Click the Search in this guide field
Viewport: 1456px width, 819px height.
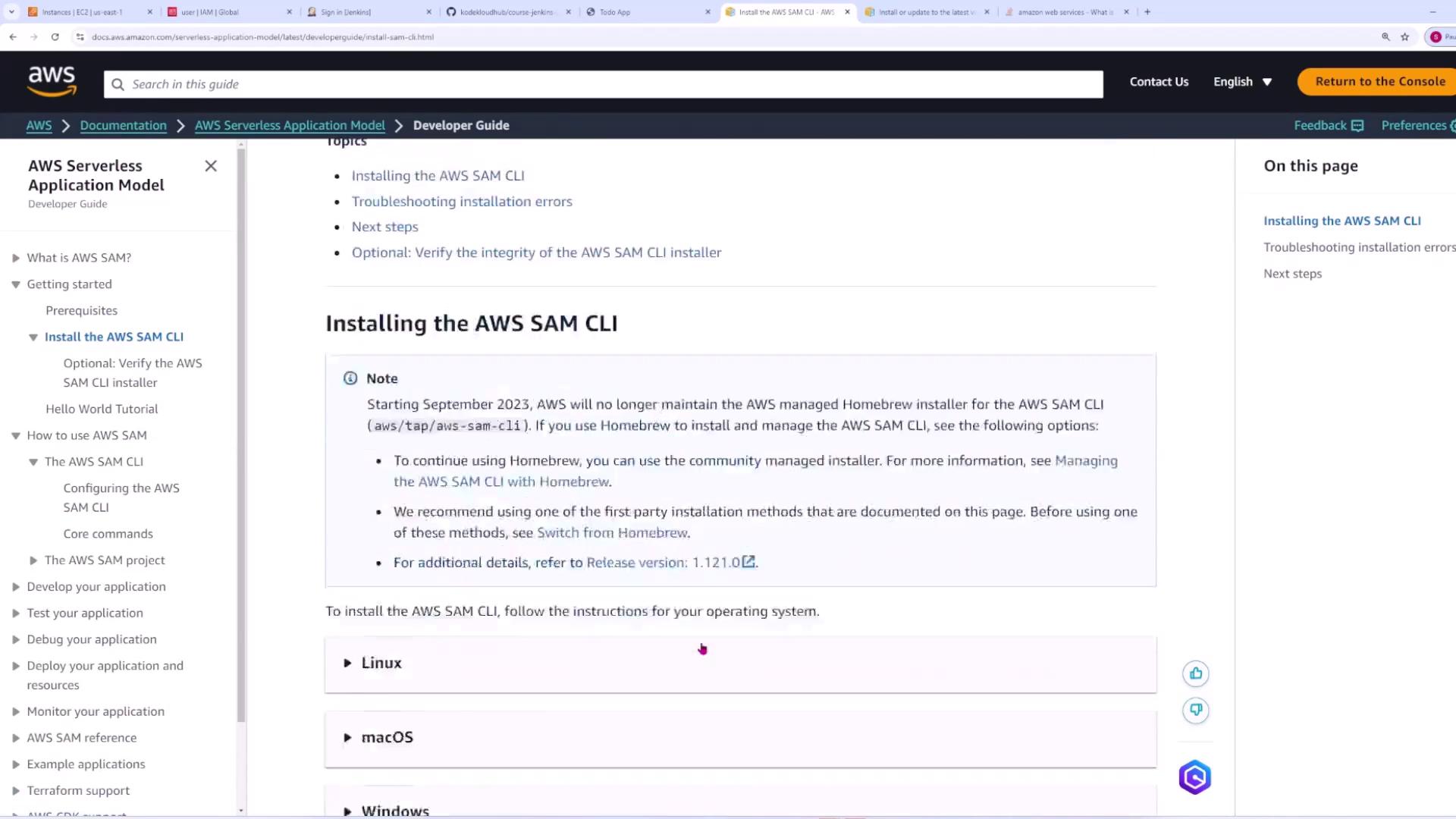click(603, 84)
